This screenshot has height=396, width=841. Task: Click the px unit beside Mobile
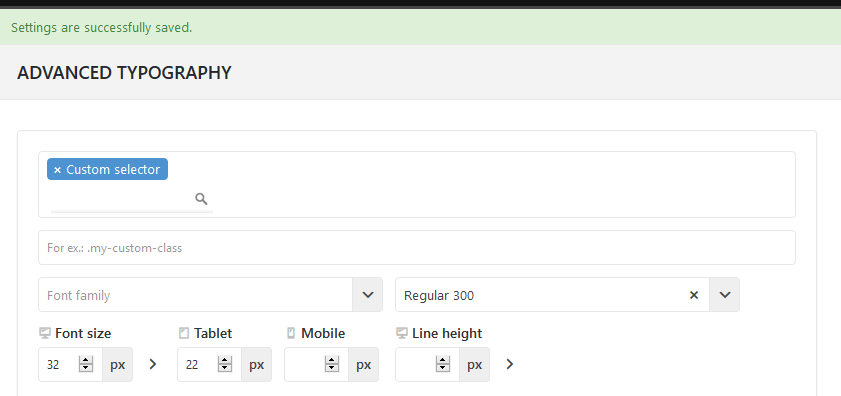coord(364,365)
